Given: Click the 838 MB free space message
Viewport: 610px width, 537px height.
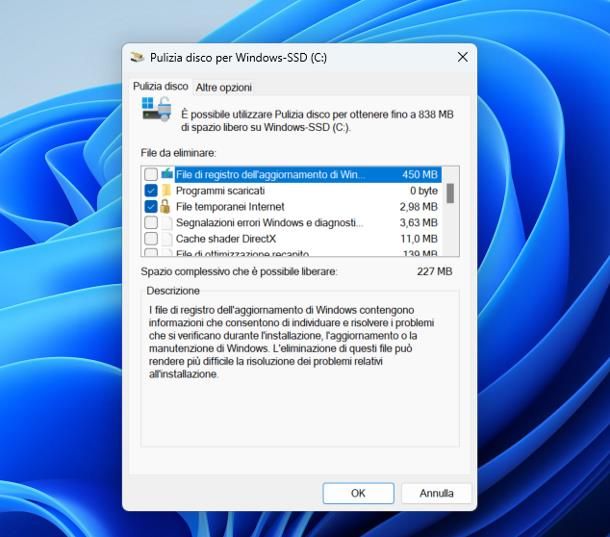Looking at the screenshot, I should tap(317, 121).
